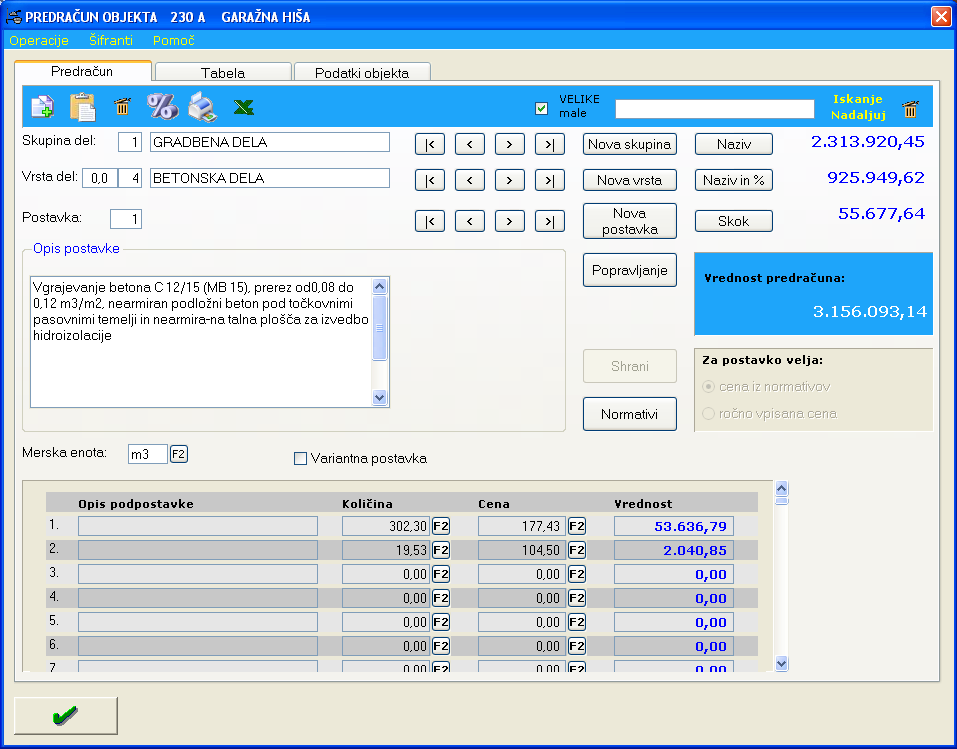Click the Nova skupina button

(x=630, y=144)
